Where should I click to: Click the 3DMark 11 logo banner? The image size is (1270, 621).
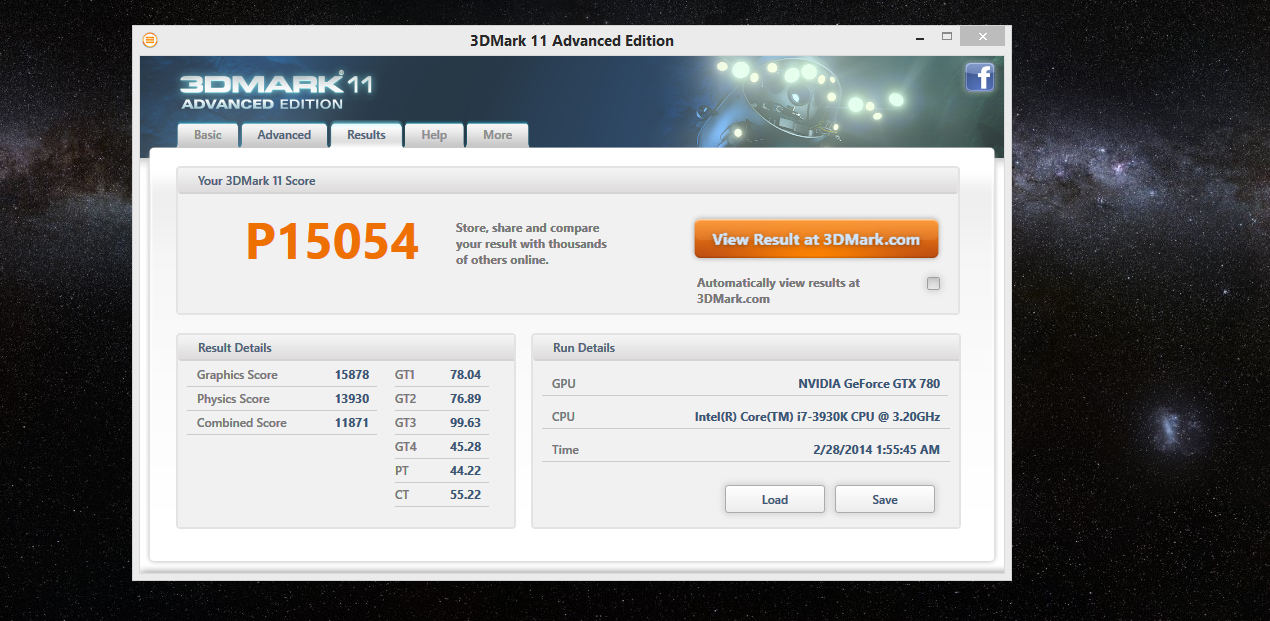pyautogui.click(x=276, y=90)
